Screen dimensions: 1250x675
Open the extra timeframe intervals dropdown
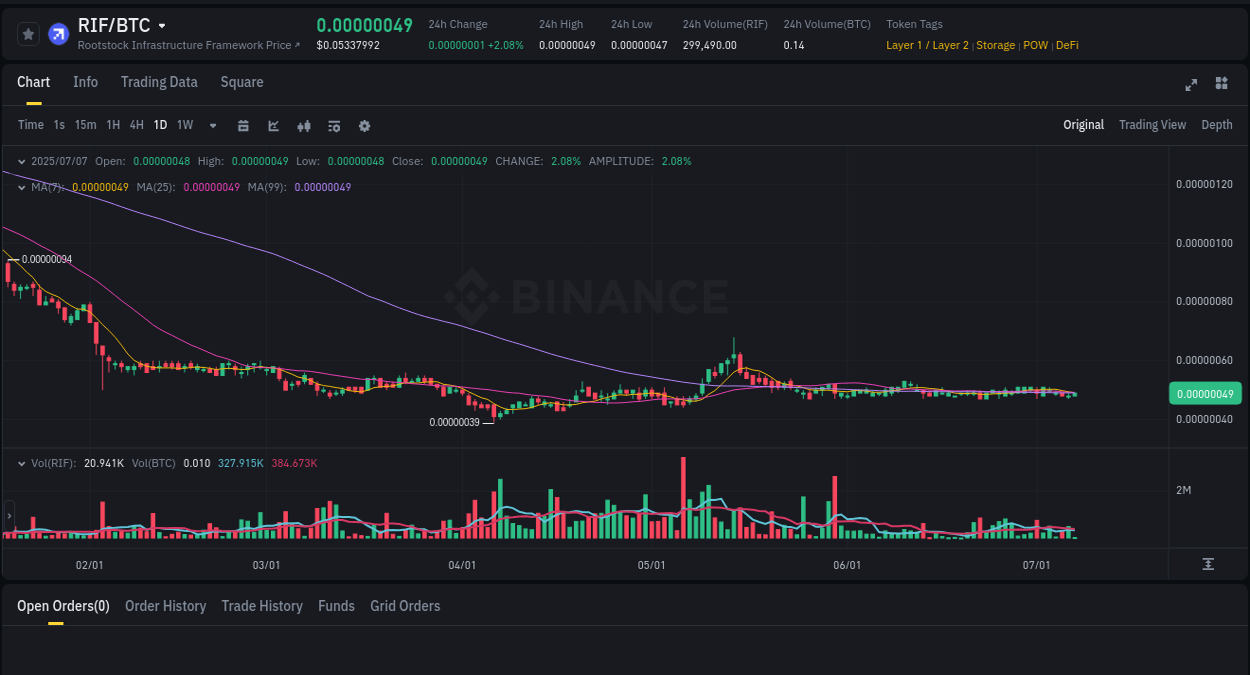(x=212, y=125)
